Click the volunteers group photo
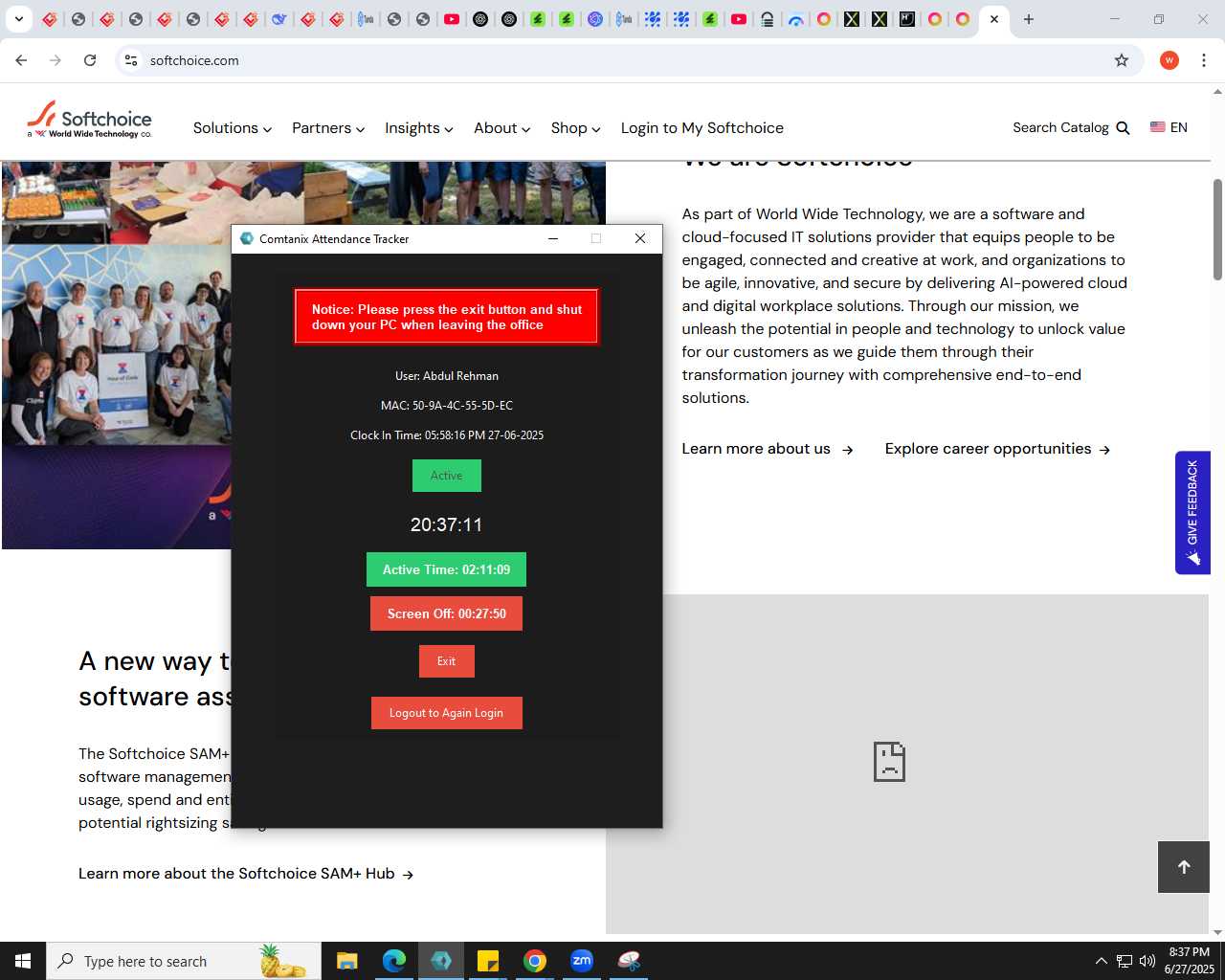1225x980 pixels. (x=117, y=345)
